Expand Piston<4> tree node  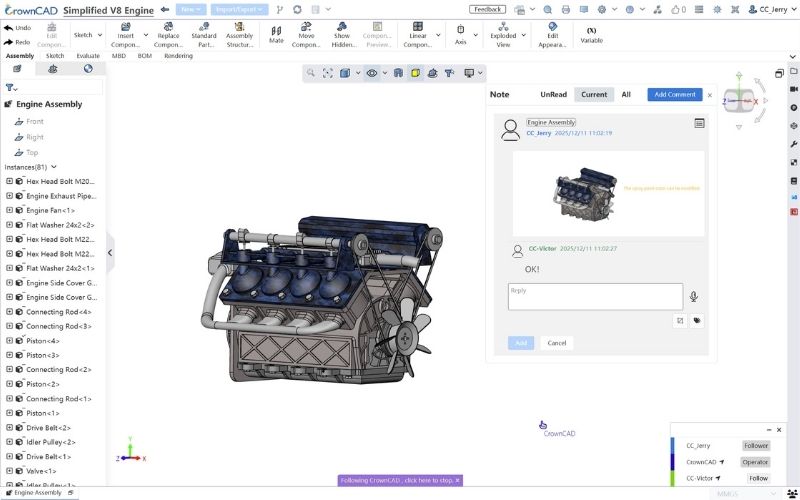pyautogui.click(x=9, y=340)
